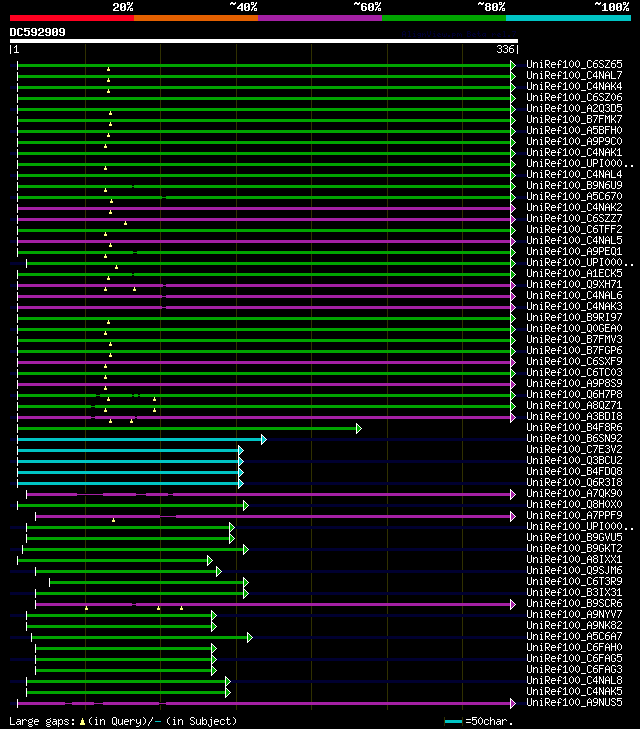Screen dimensions: 640x729
Task: Click the arrowhead ending the UniRef100_Q8H0X0 bar
Action: pos(246,505)
